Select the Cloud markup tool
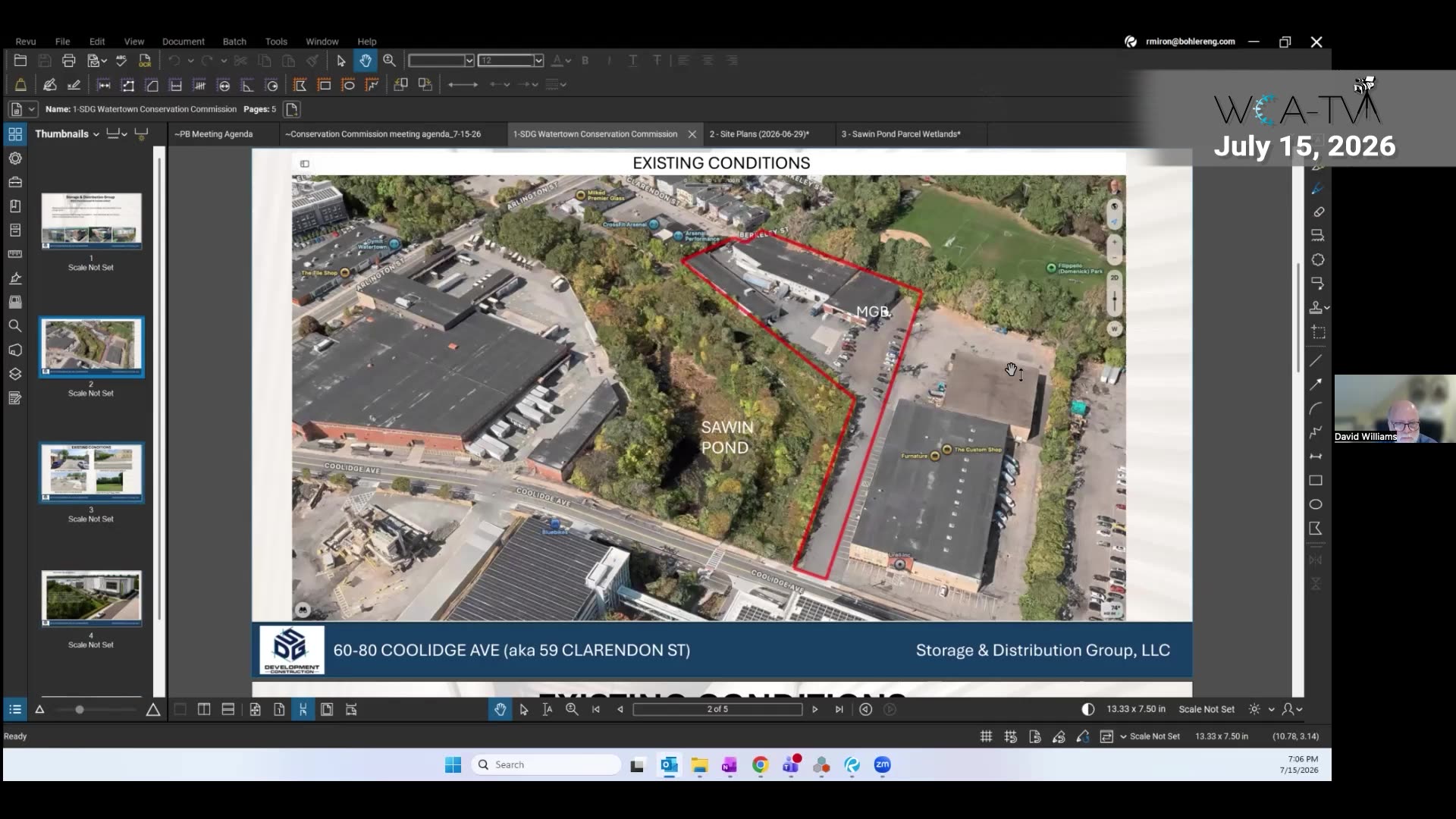 (1318, 260)
